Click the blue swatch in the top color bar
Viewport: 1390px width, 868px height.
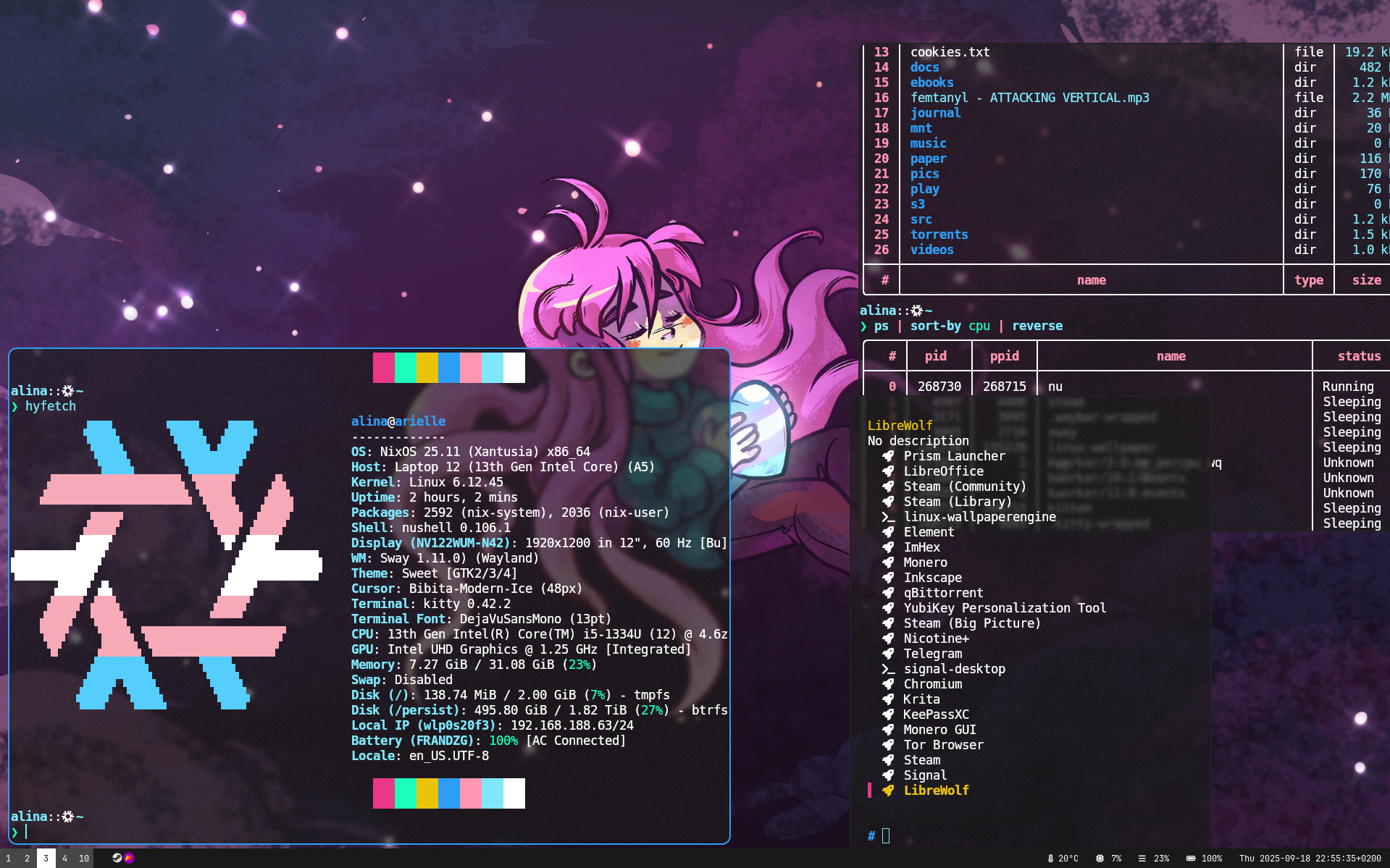[449, 368]
